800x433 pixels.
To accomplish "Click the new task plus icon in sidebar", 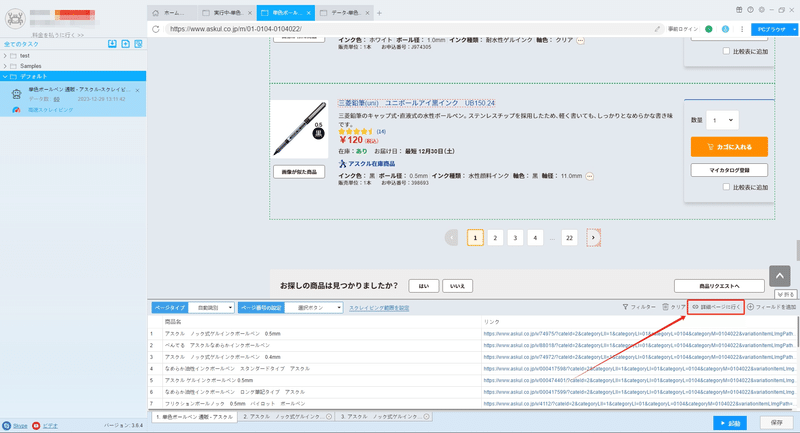I will click(126, 44).
